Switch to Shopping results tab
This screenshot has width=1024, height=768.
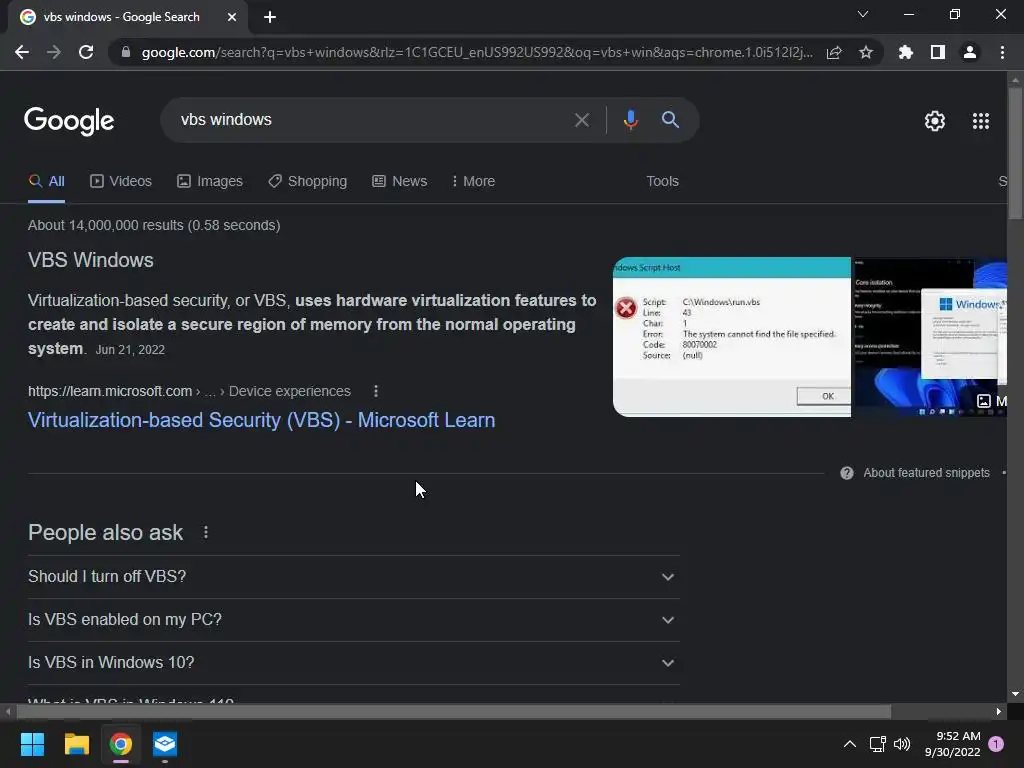[x=308, y=182]
